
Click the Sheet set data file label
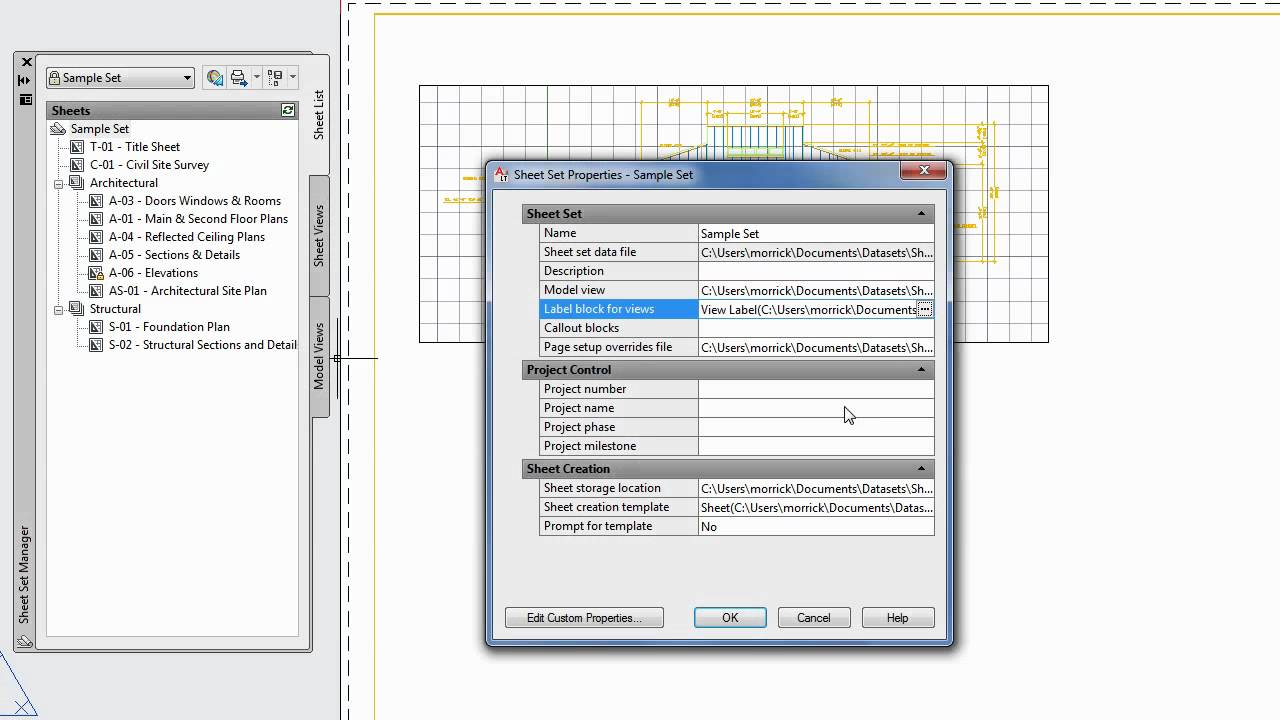590,252
